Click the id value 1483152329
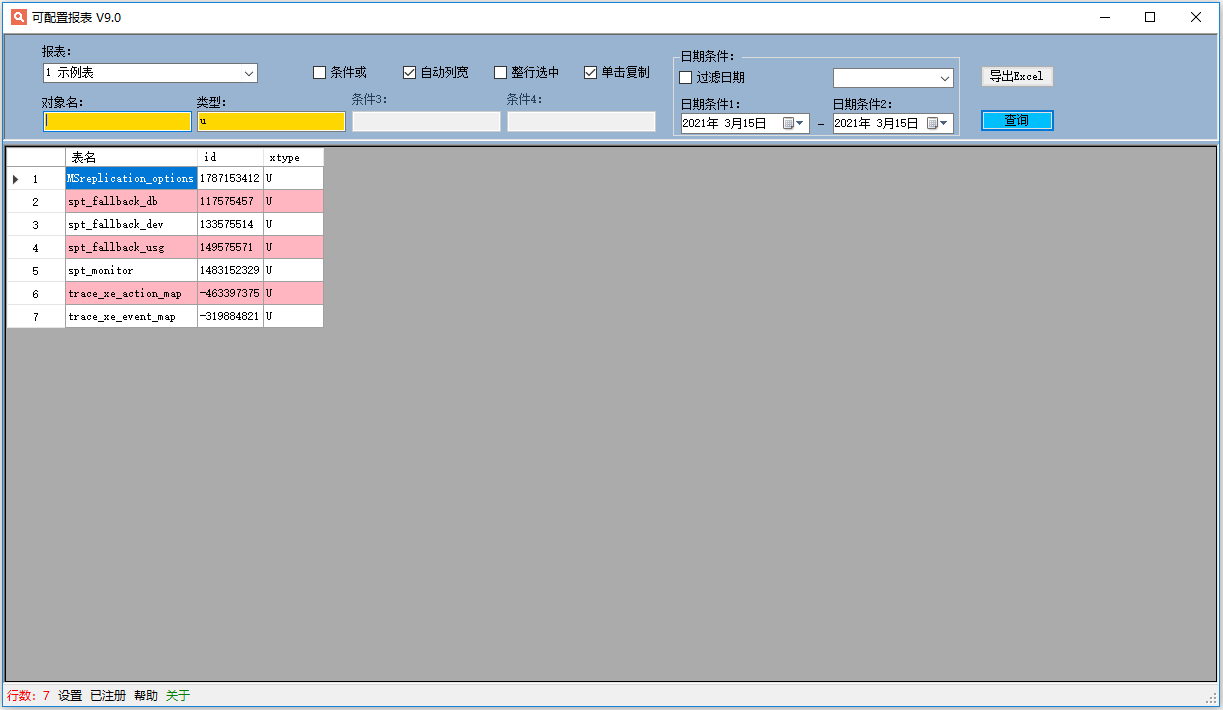The width and height of the screenshot is (1223, 710). click(230, 271)
